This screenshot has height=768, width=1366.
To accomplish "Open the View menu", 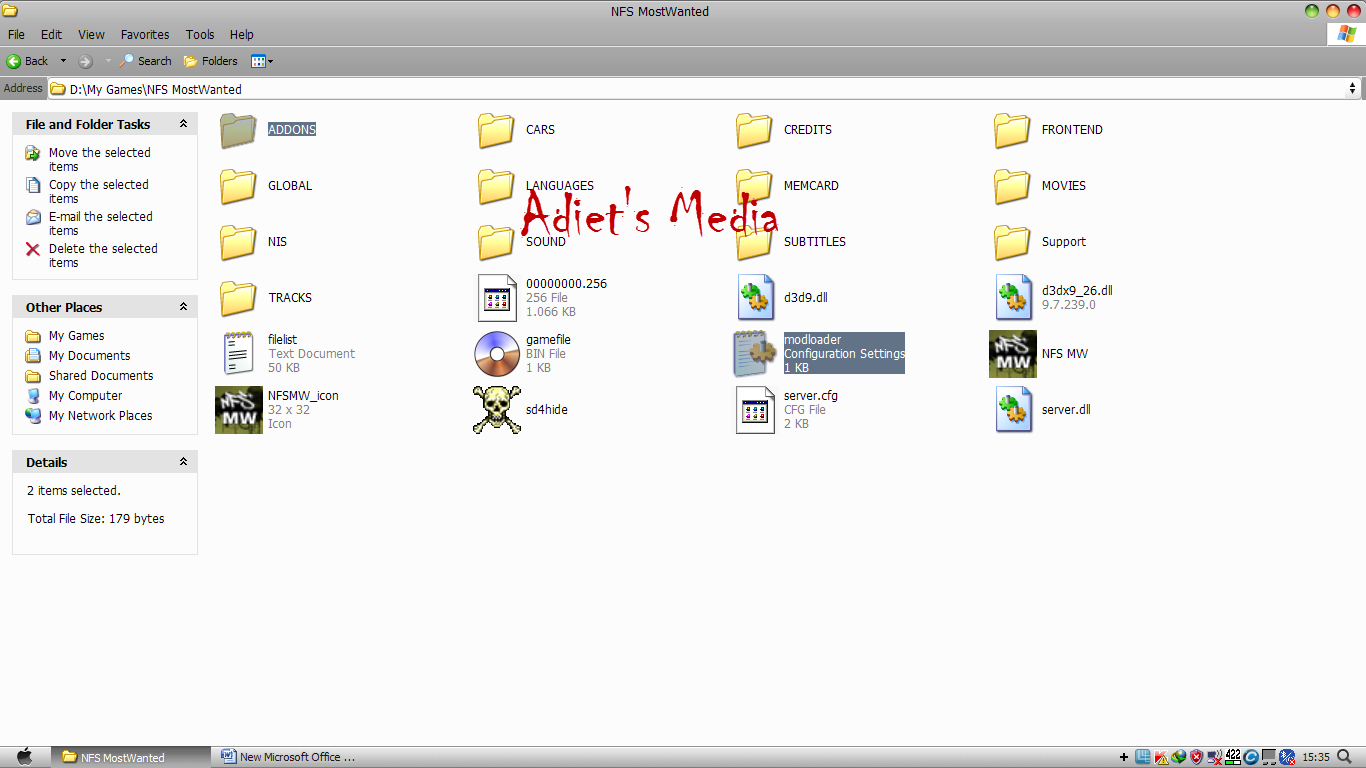I will [x=91, y=34].
